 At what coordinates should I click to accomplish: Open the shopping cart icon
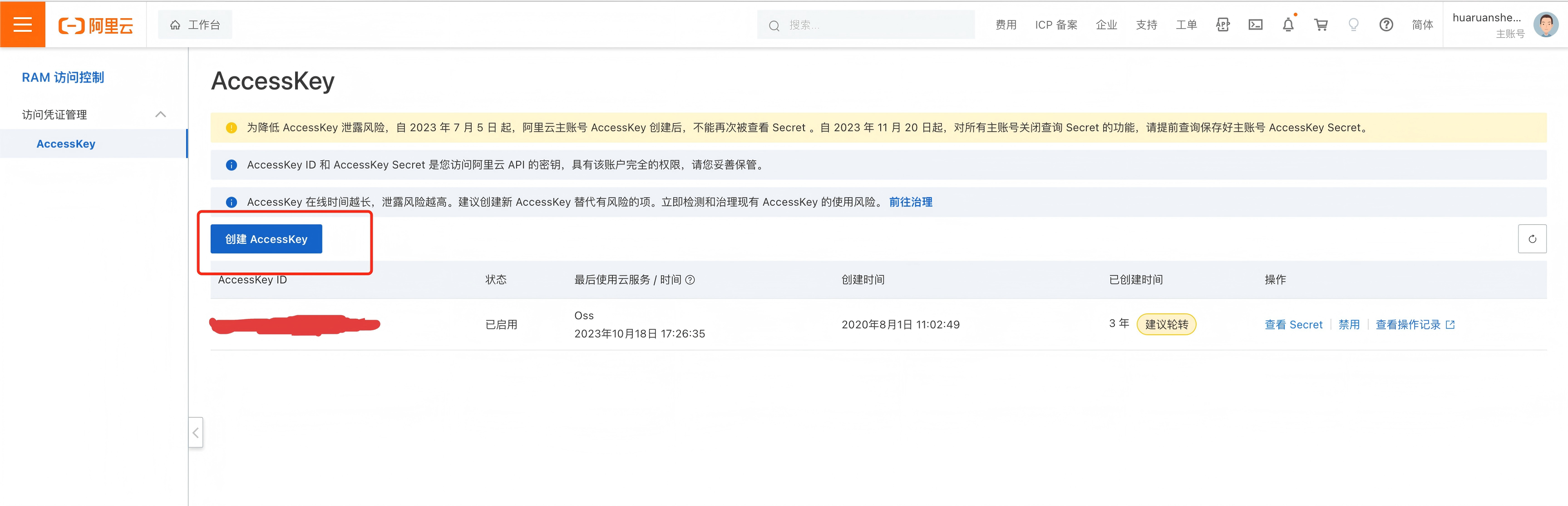(x=1321, y=25)
